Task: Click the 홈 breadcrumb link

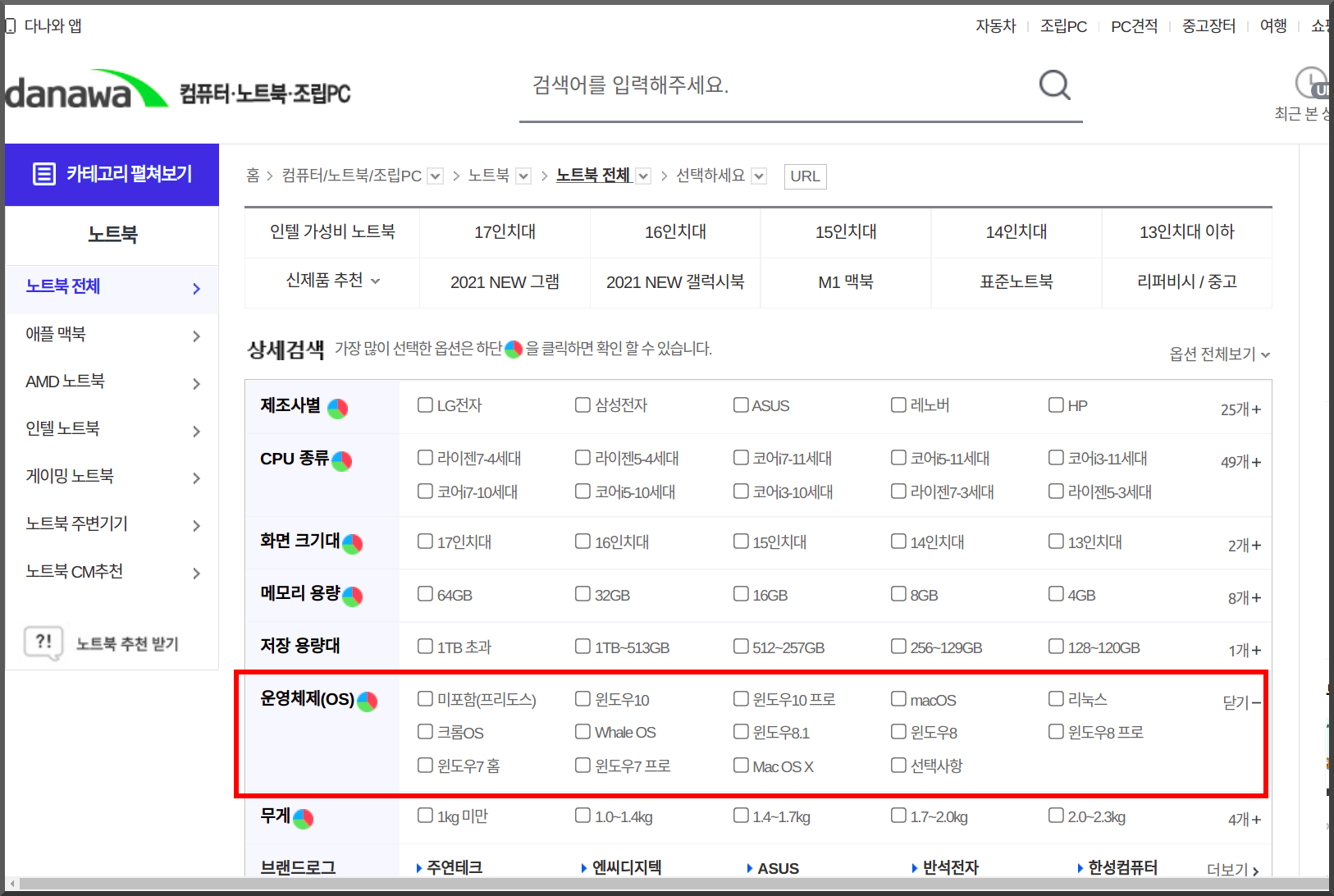Action: (253, 176)
